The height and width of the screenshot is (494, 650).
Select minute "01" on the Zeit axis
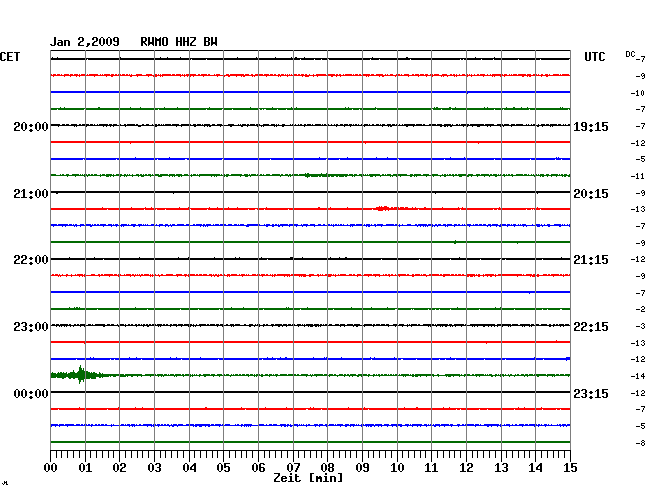(x=85, y=468)
